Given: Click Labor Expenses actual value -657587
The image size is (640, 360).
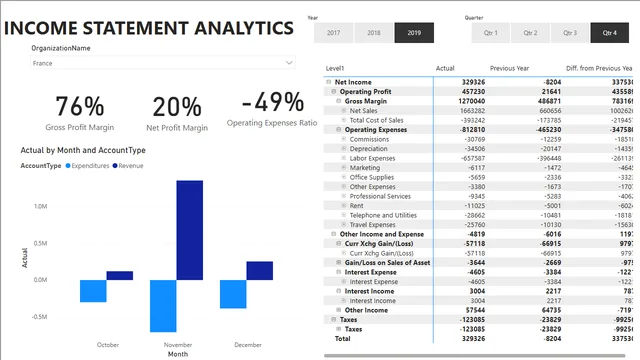Looking at the screenshot, I should click(x=473, y=158).
